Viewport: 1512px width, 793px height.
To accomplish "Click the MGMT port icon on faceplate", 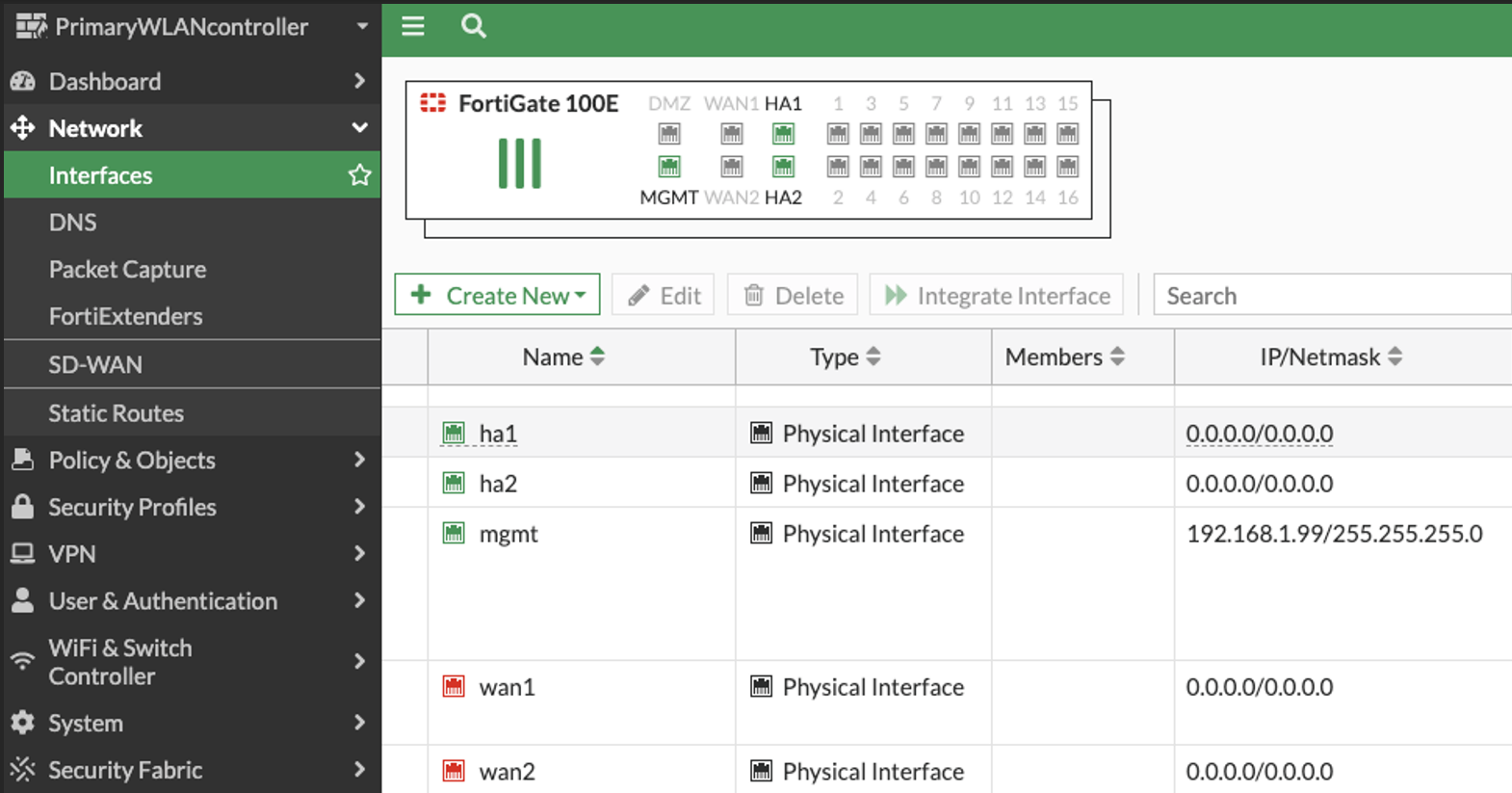I will [669, 167].
